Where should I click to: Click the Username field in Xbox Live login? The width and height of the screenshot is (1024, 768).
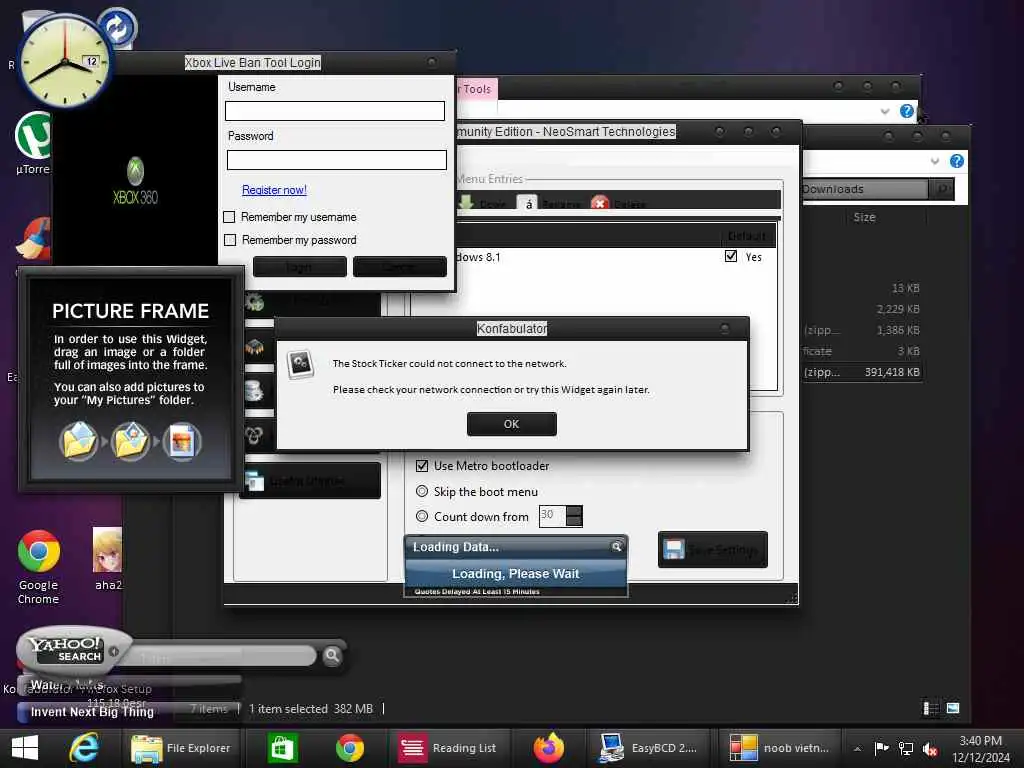point(335,110)
